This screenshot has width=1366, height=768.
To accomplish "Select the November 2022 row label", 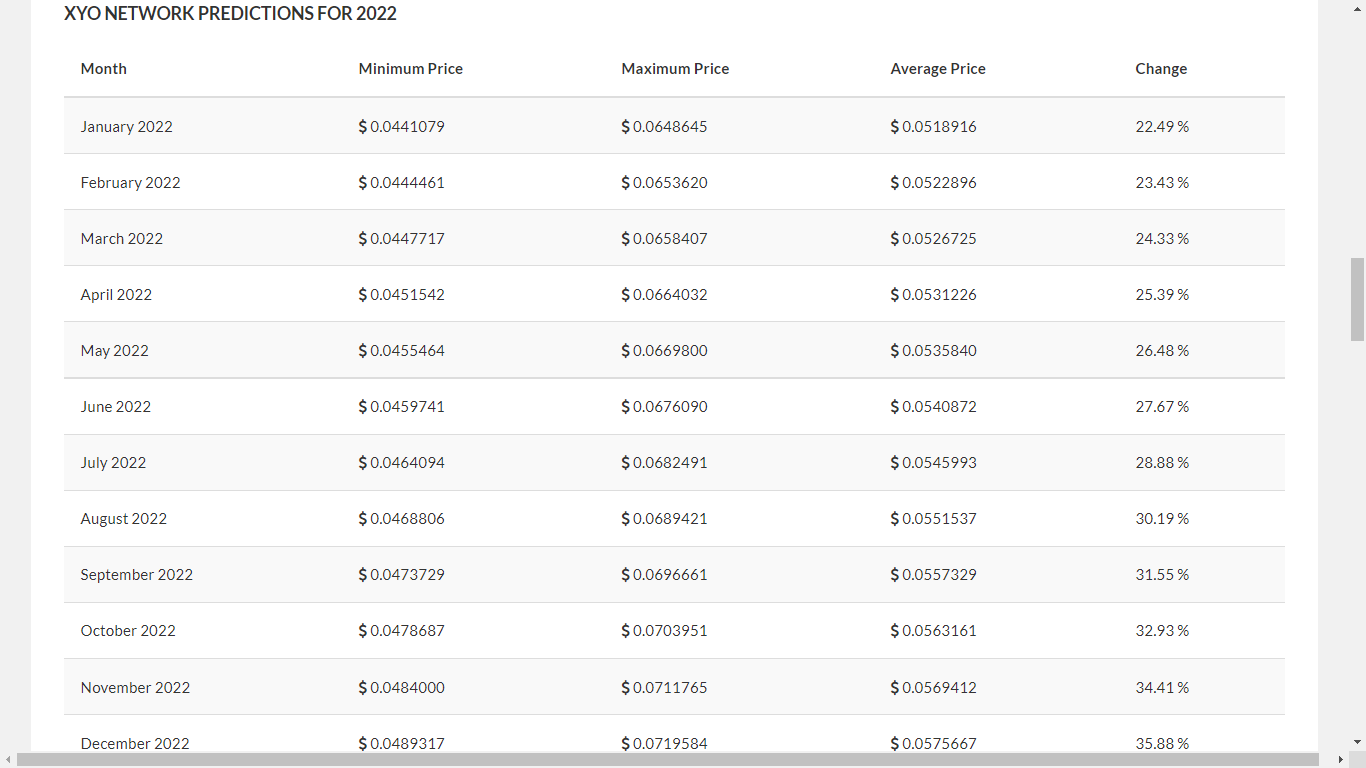I will [135, 688].
